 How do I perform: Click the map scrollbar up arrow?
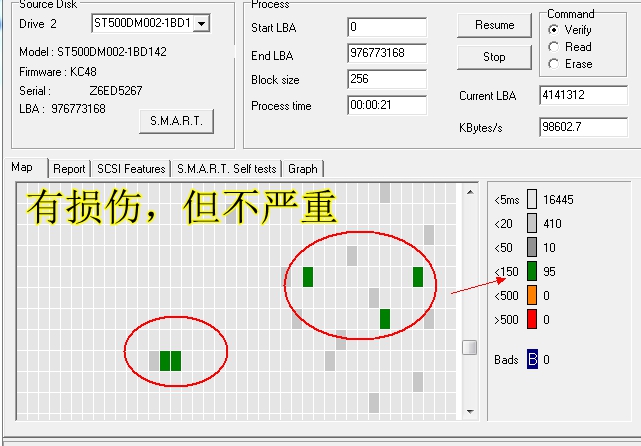point(470,192)
